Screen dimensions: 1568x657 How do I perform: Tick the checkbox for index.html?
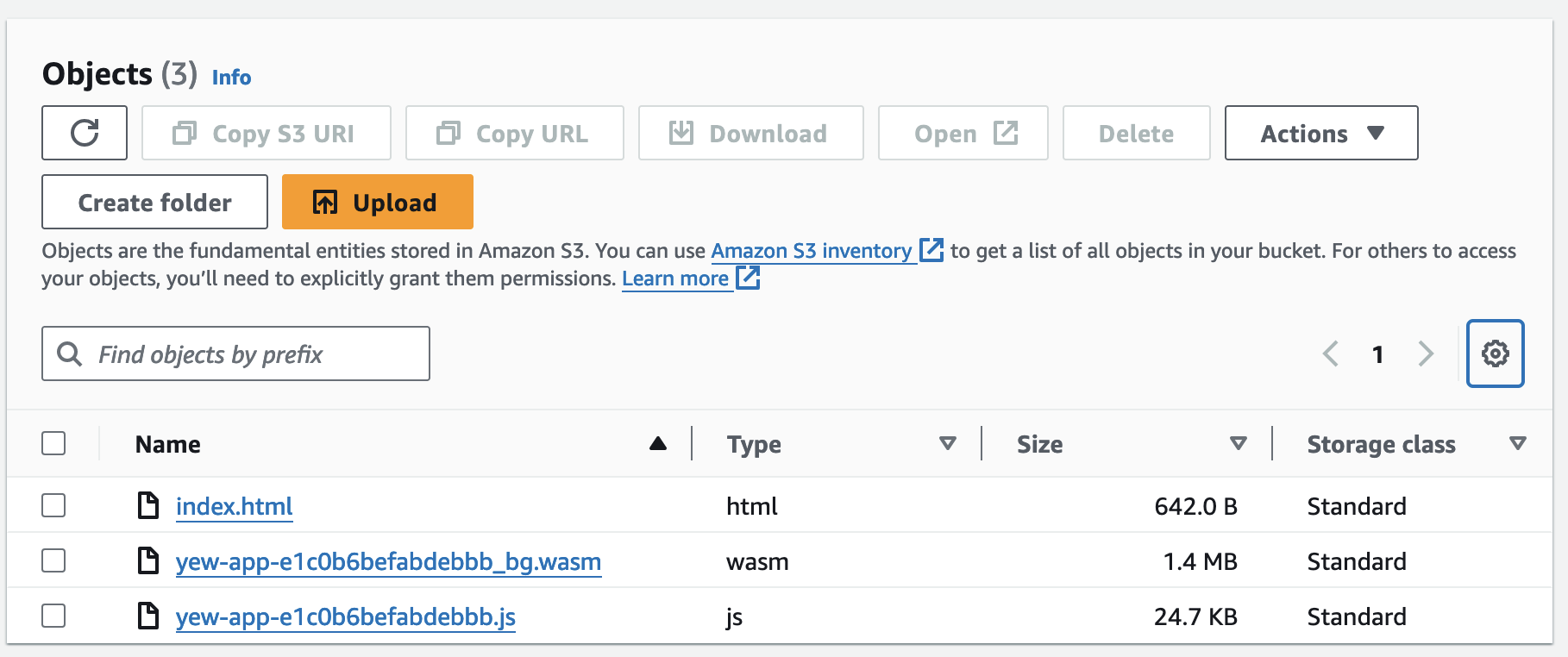tap(53, 506)
